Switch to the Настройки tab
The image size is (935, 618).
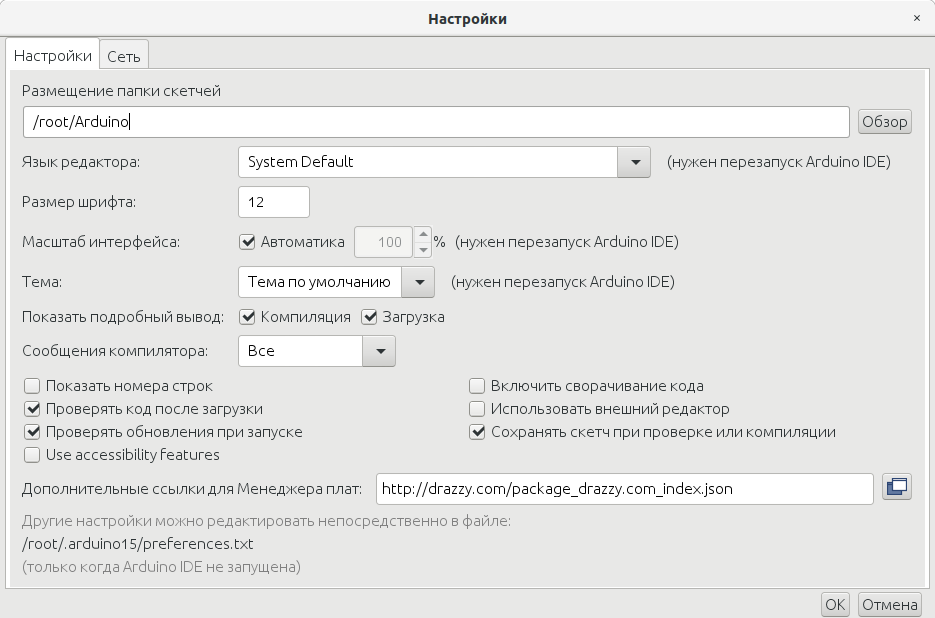click(x=52, y=55)
